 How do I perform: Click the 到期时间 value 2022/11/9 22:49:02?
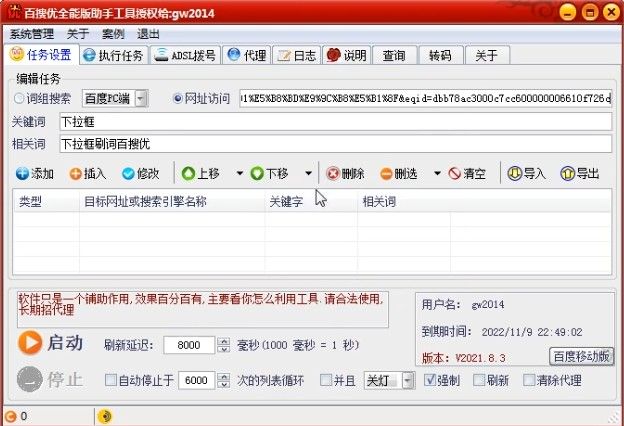click(532, 332)
